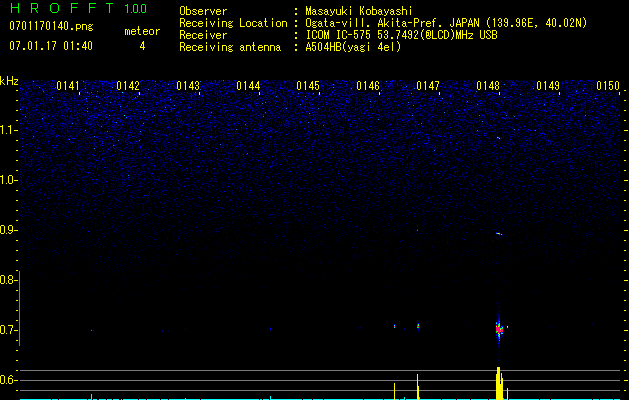This screenshot has width=629, height=400.
Task: Select the 07.01.17 01:40 timestamp
Action: tap(49, 46)
